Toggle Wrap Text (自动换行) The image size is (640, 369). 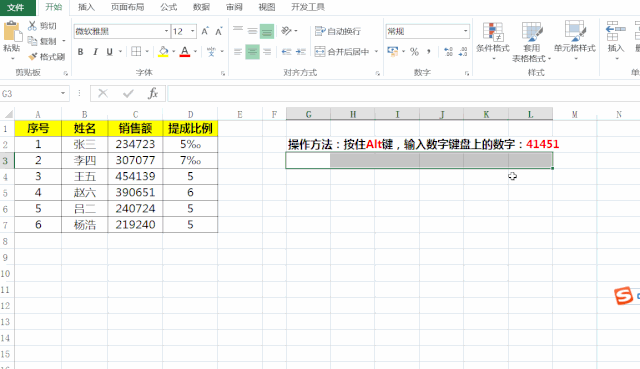click(x=338, y=31)
